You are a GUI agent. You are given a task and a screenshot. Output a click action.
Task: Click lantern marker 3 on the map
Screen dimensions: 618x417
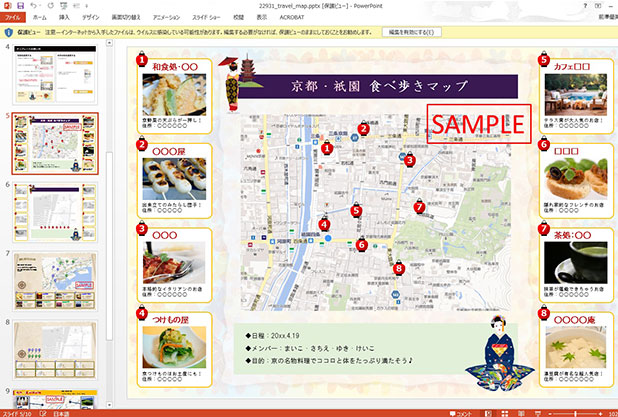[410, 160]
